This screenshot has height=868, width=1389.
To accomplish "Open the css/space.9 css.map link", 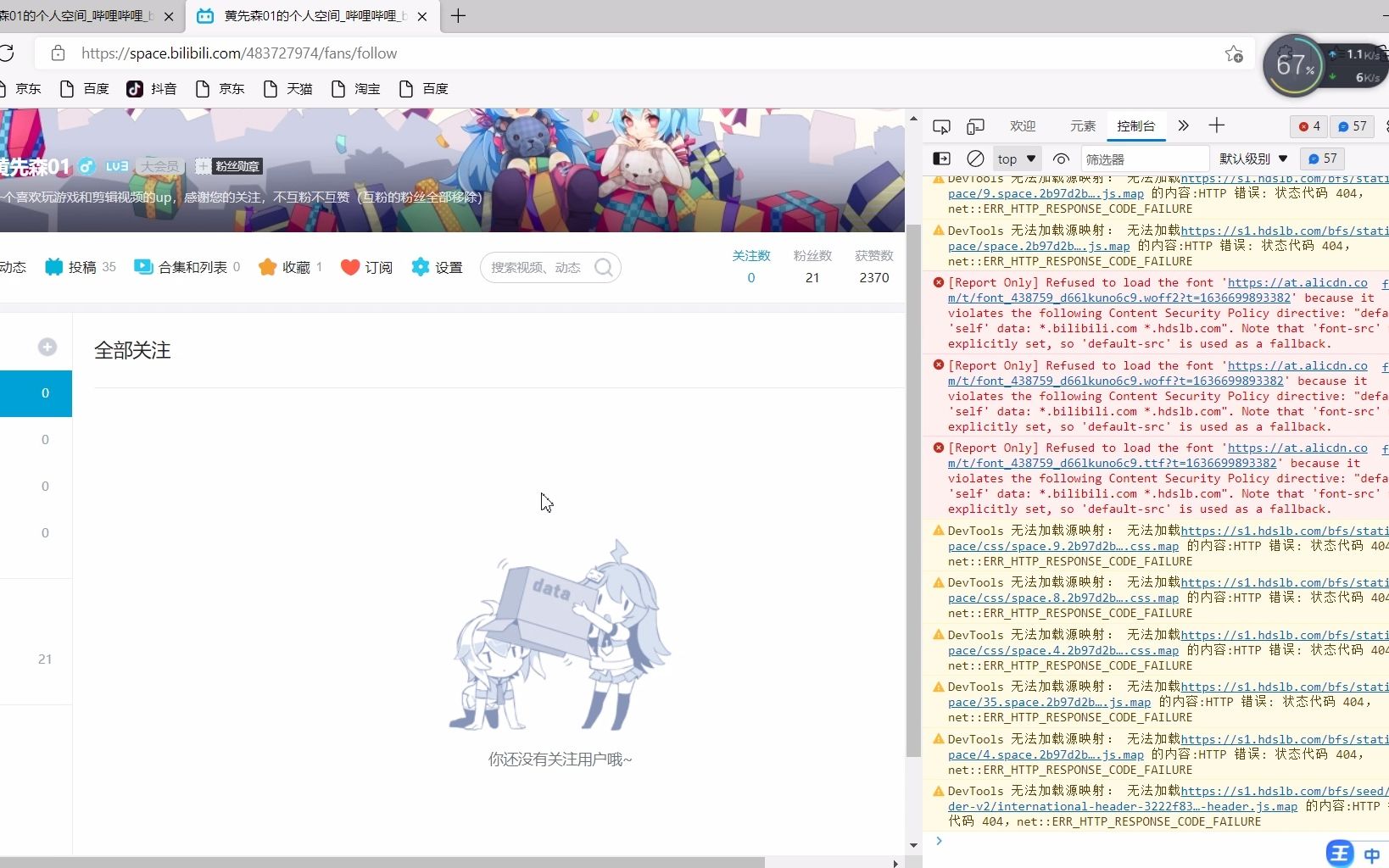I will click(1063, 546).
